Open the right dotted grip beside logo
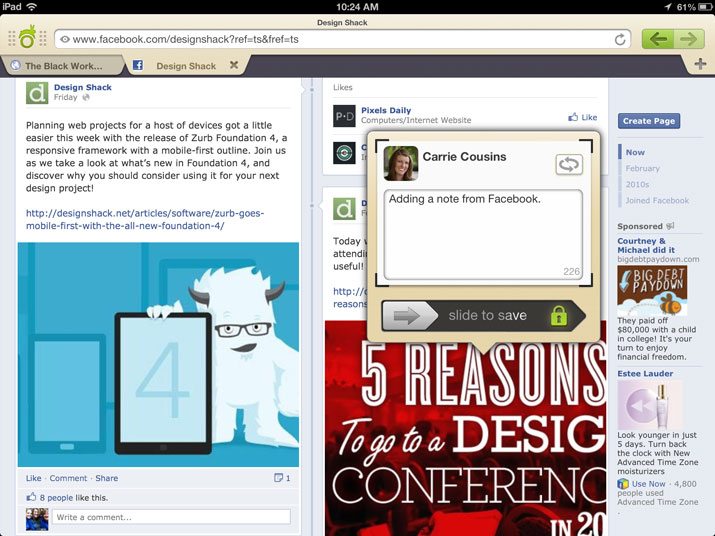This screenshot has width=715, height=536. point(43,38)
